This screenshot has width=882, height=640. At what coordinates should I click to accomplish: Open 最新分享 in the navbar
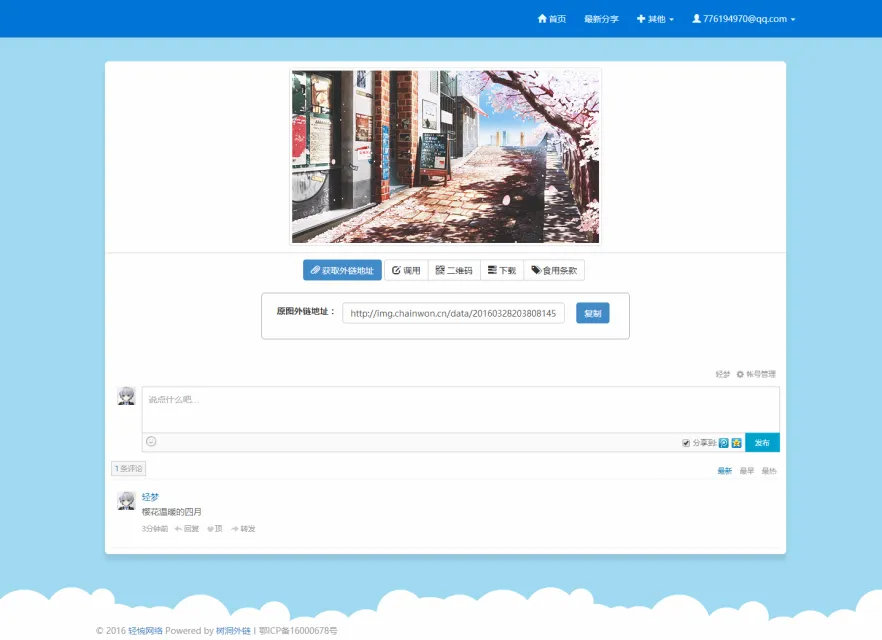(x=601, y=19)
